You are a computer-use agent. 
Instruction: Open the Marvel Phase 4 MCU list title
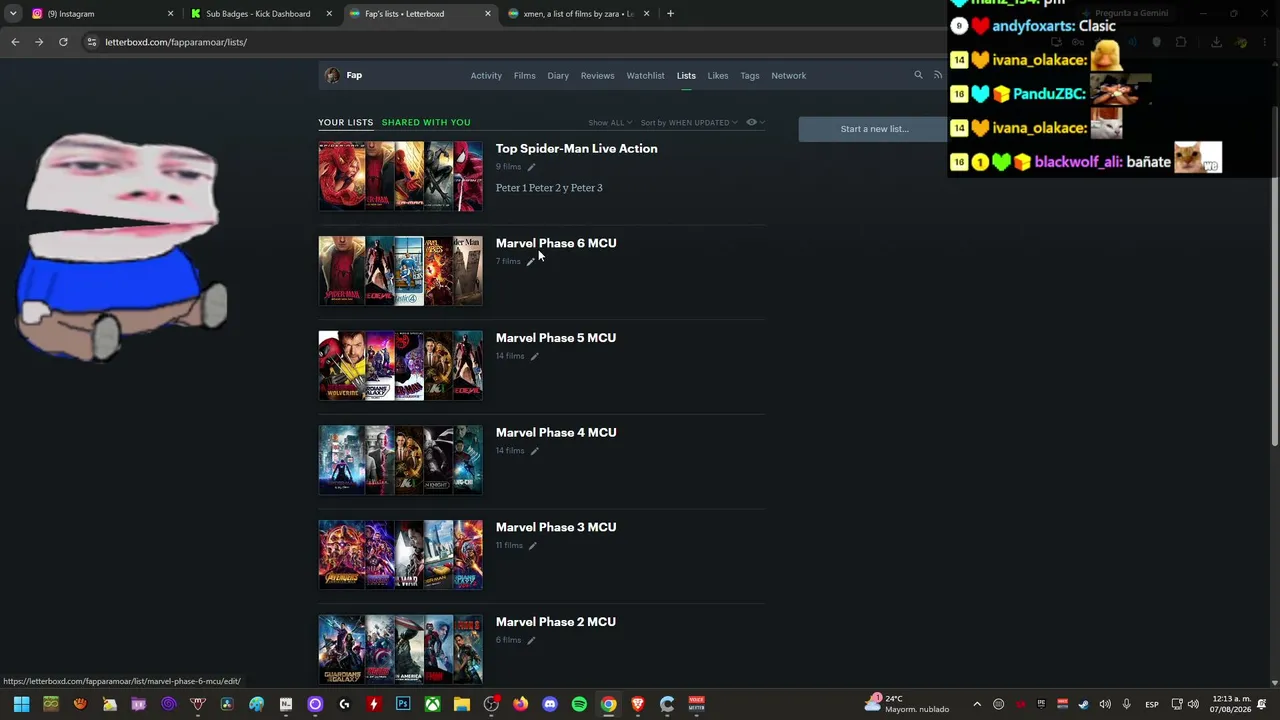pos(556,433)
